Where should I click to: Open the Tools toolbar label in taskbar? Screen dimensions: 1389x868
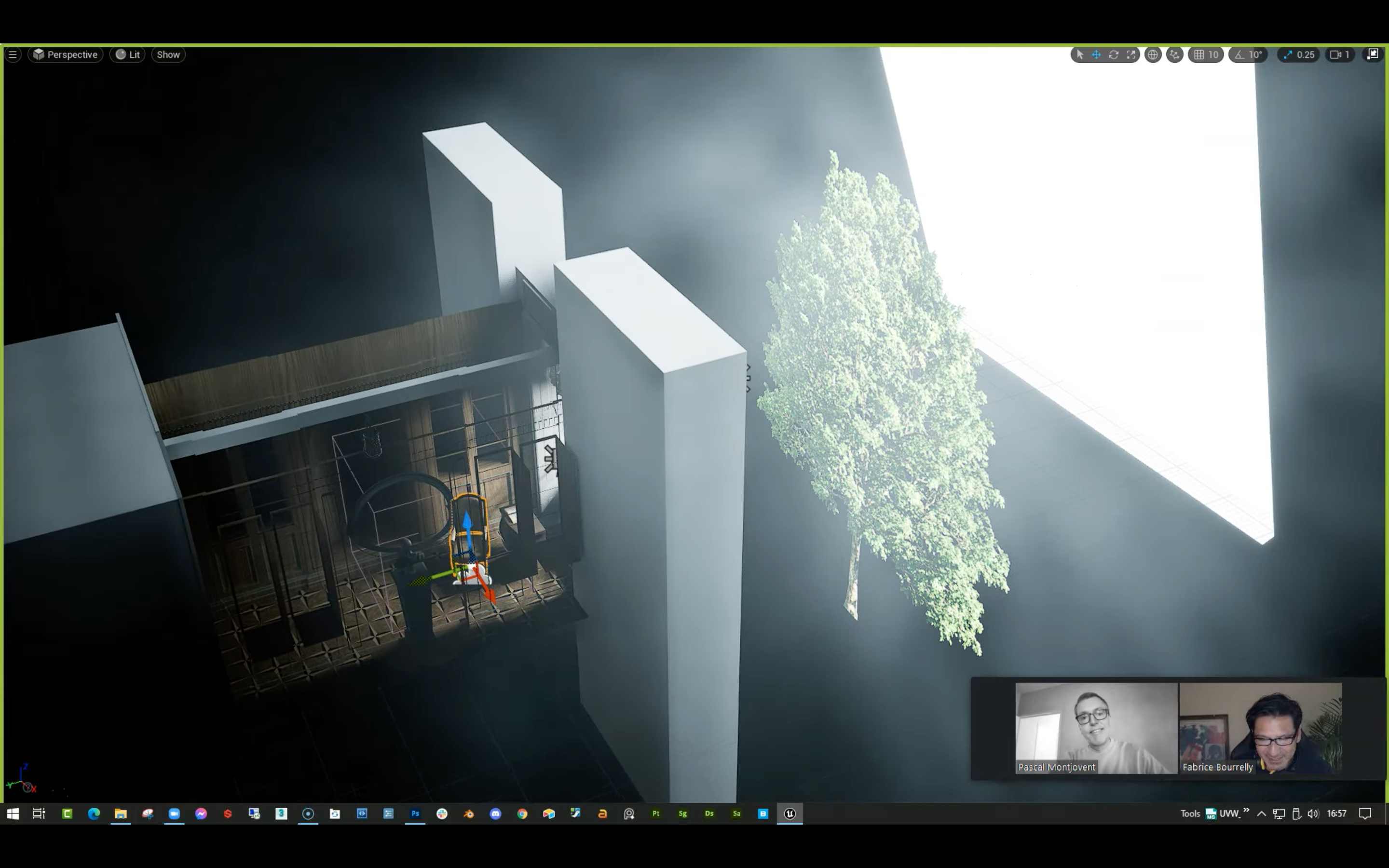(x=1190, y=814)
